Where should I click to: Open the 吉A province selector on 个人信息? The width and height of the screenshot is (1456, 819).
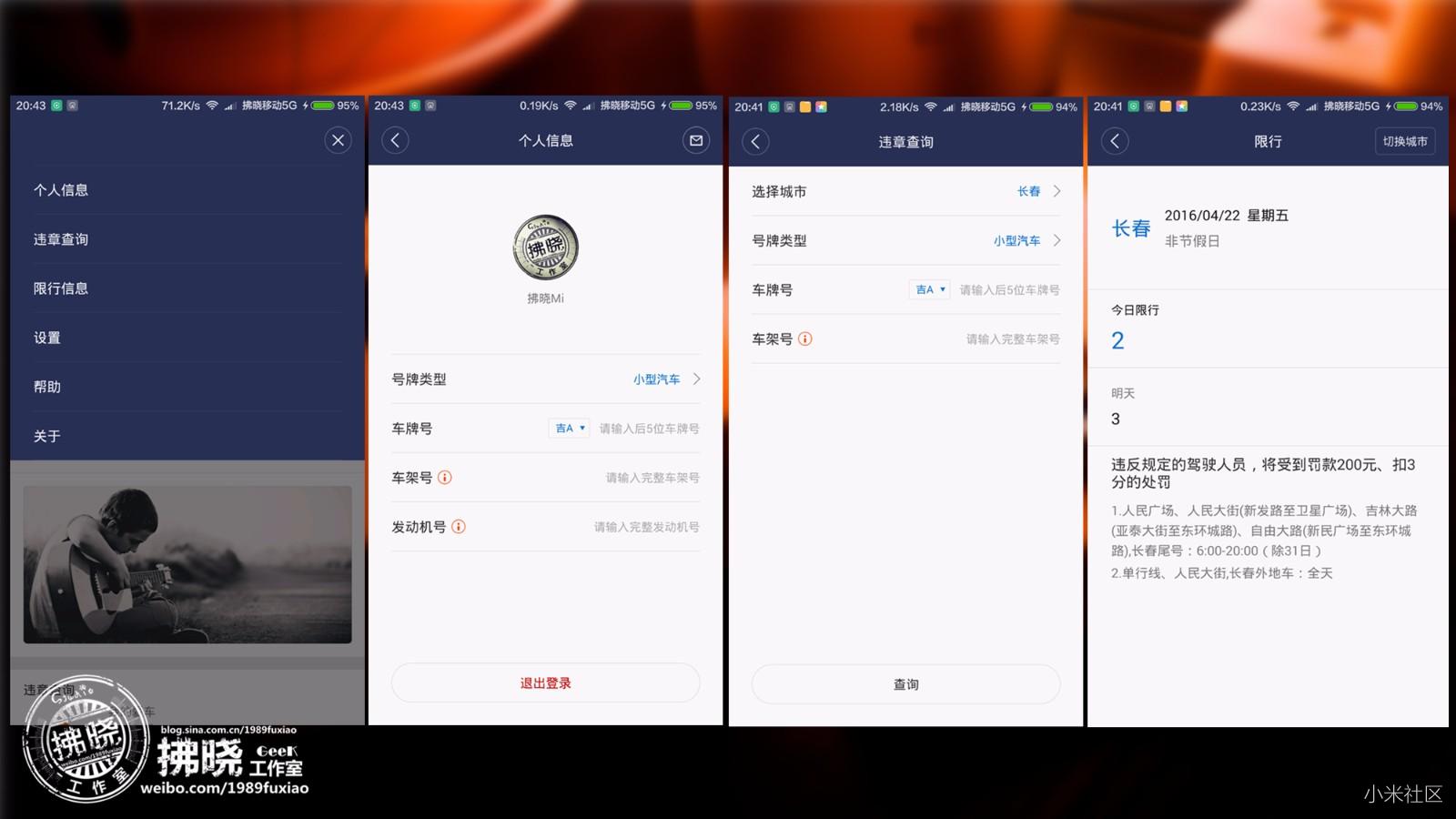point(568,428)
